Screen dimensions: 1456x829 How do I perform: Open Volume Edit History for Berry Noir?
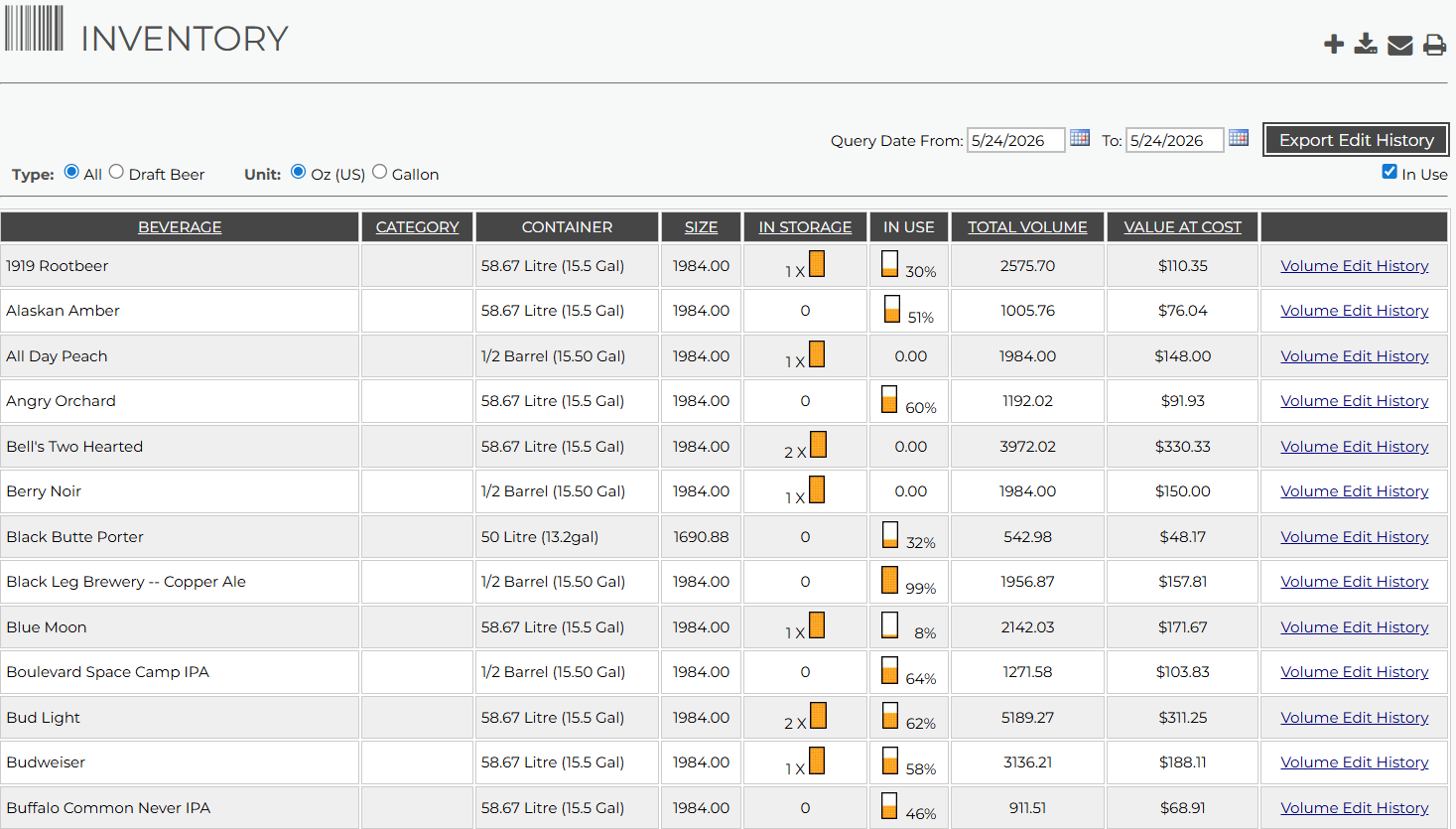(1354, 491)
